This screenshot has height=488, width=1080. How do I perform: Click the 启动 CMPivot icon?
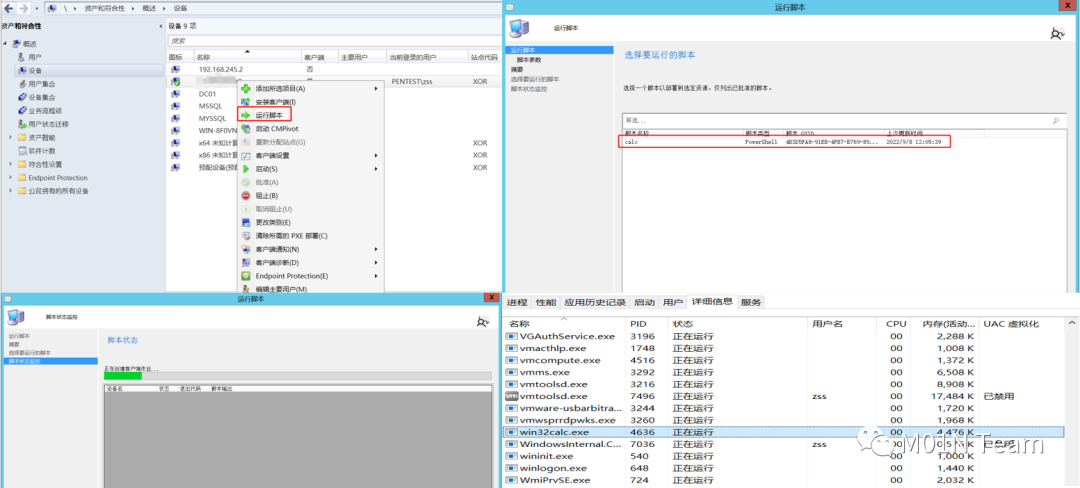pos(246,129)
